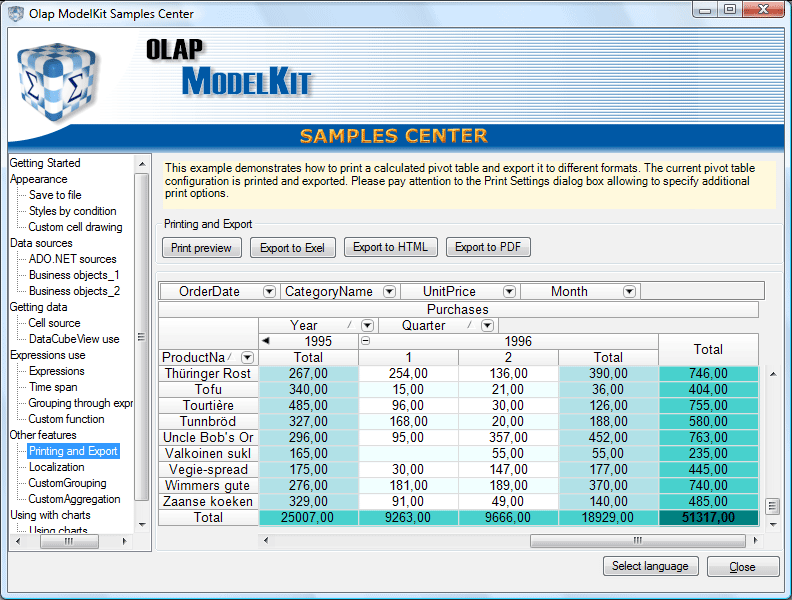Click the Purchases measure header
The image size is (792, 600).
(x=458, y=309)
